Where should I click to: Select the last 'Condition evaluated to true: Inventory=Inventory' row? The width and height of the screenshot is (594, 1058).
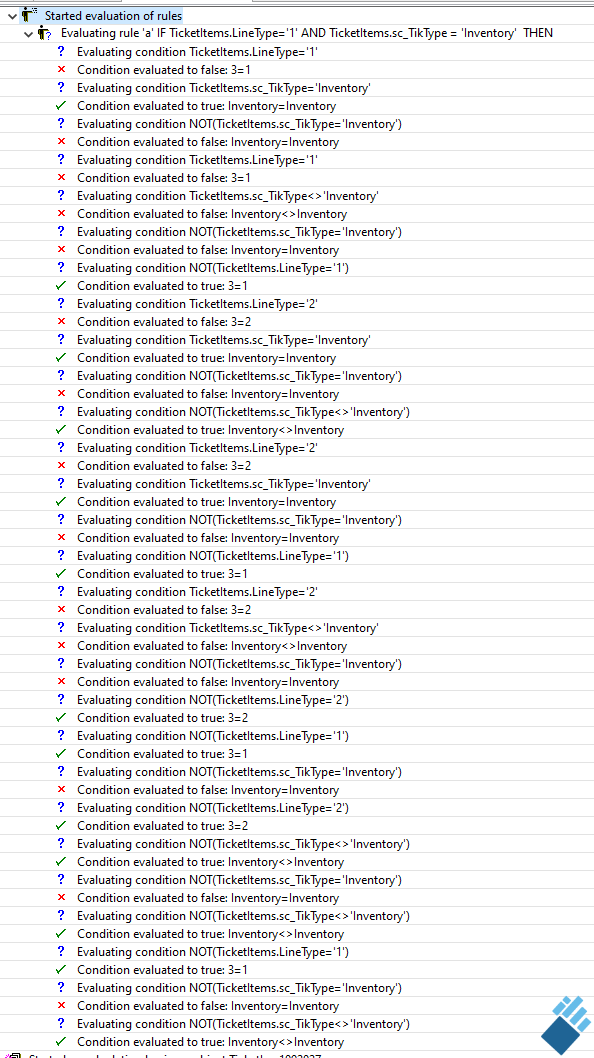[x=207, y=502]
